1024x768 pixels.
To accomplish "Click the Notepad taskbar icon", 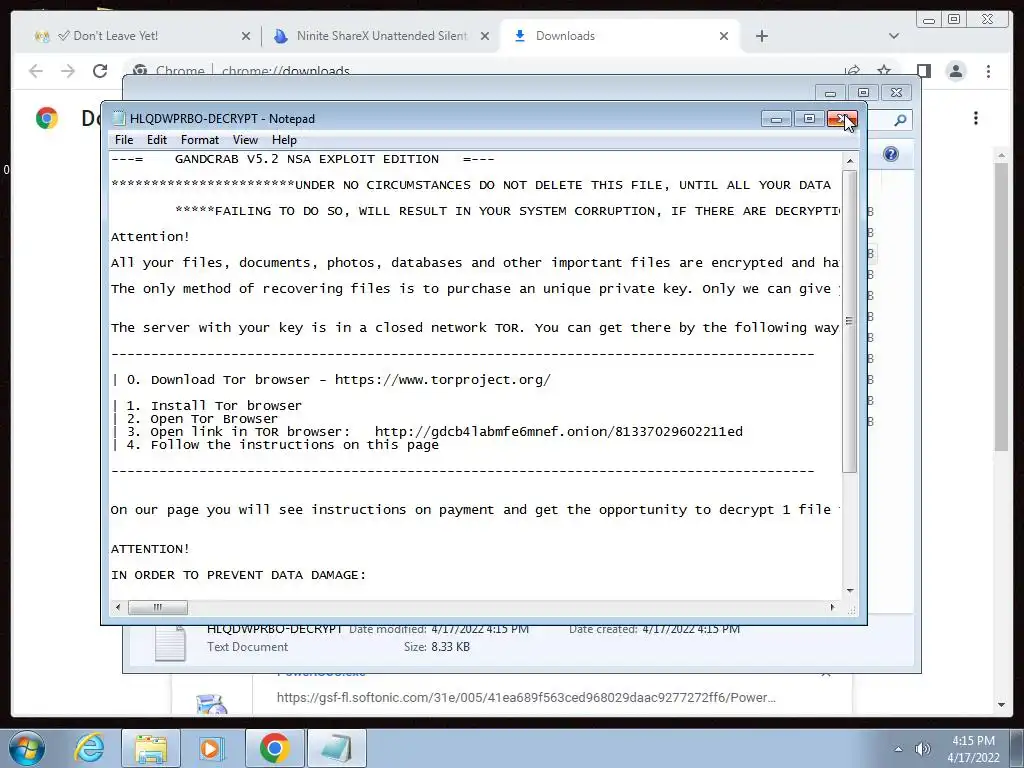I will [x=337, y=748].
